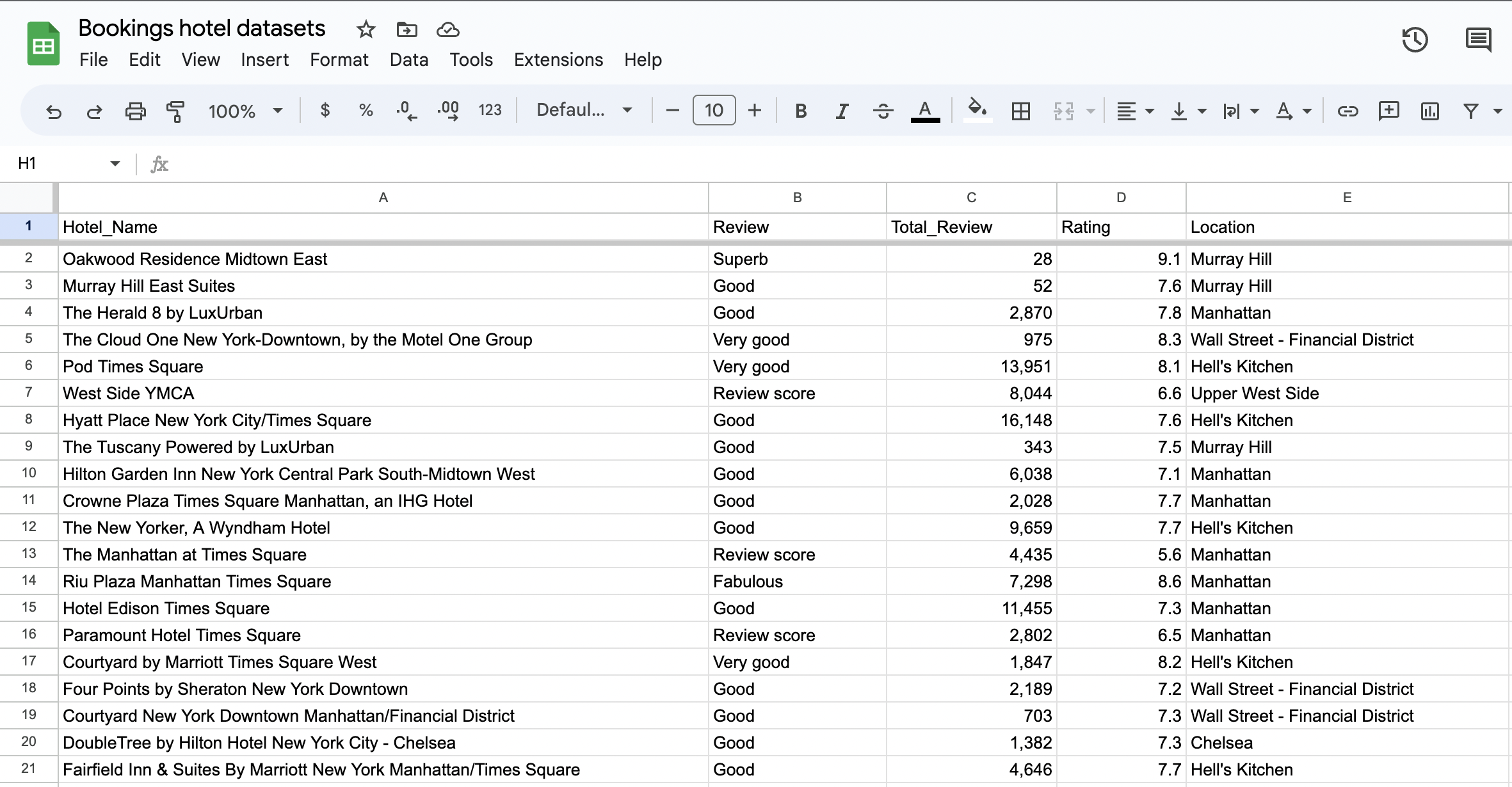Open the horizontal align dropdown arrow
Screen dimensions: 1512x787
coord(1150,111)
